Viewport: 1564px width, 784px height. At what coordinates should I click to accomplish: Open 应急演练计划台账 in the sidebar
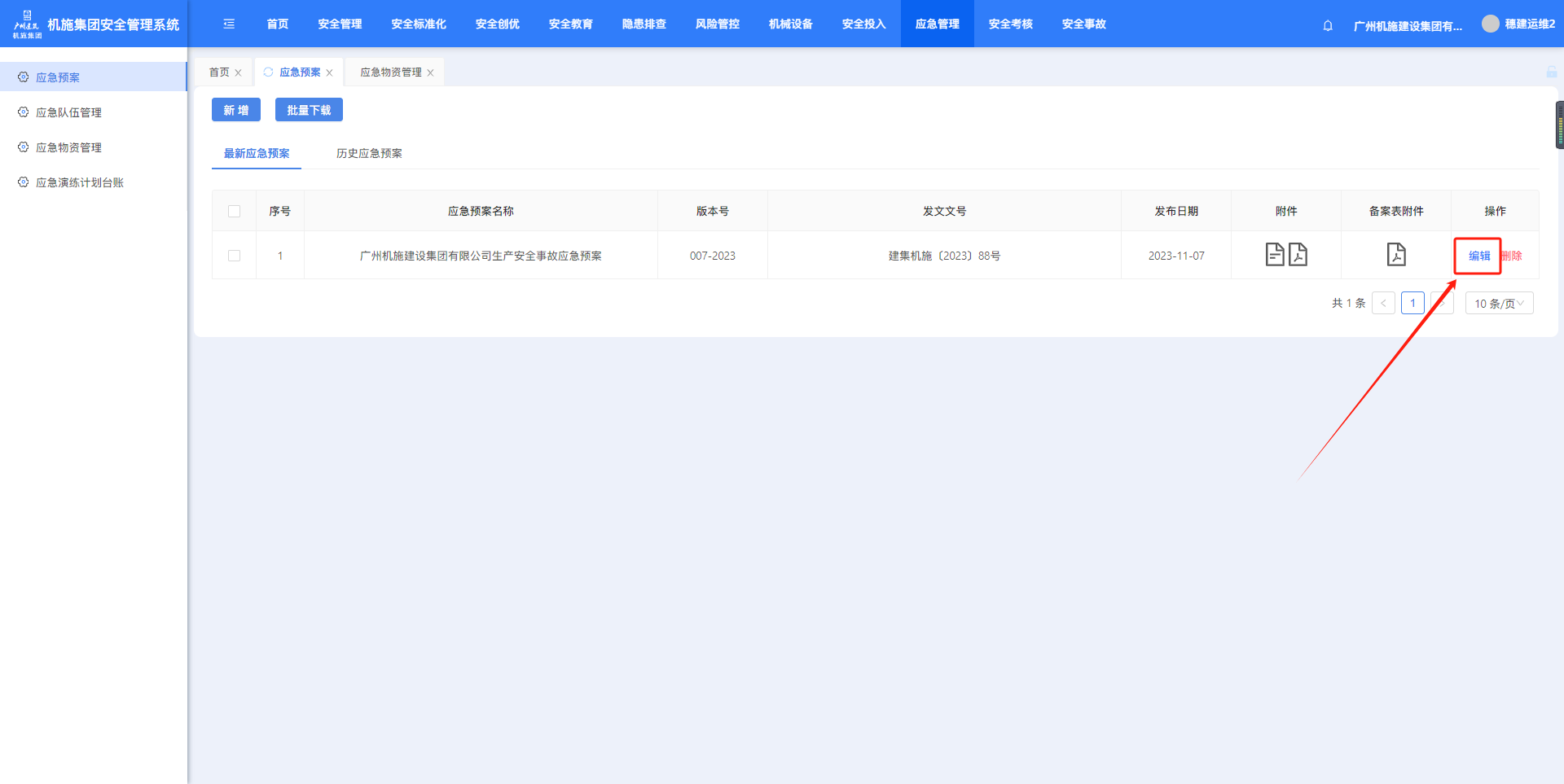point(80,182)
